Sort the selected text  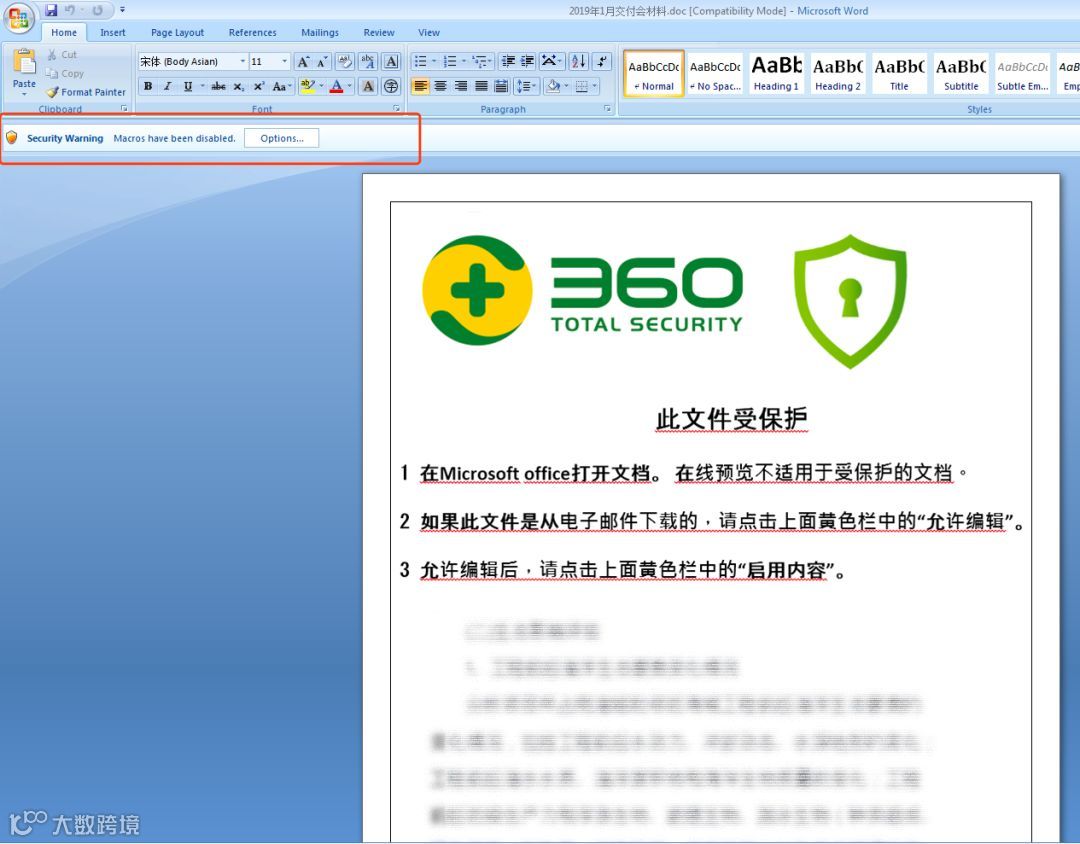579,62
